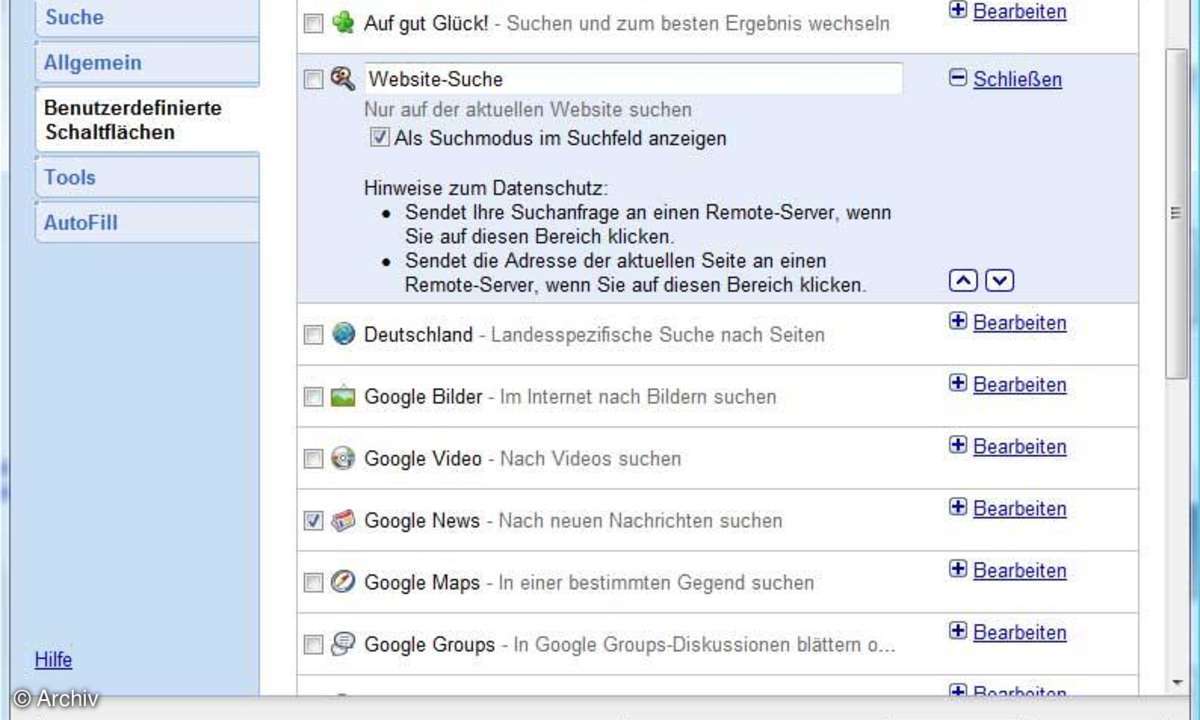Click the Schließen link for Website-Suche
Image resolution: width=1200 pixels, height=720 pixels.
[1018, 80]
